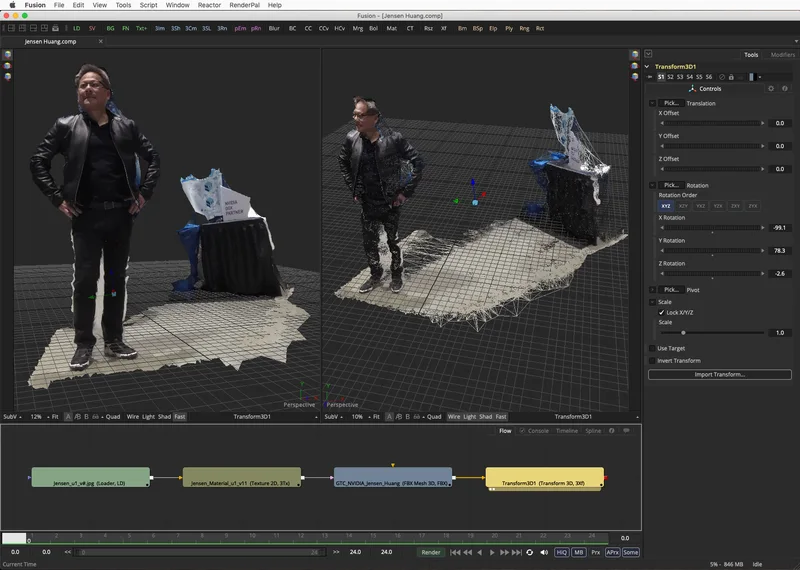This screenshot has height=570, width=800.
Task: Switch to the Spline tab
Action: [593, 431]
